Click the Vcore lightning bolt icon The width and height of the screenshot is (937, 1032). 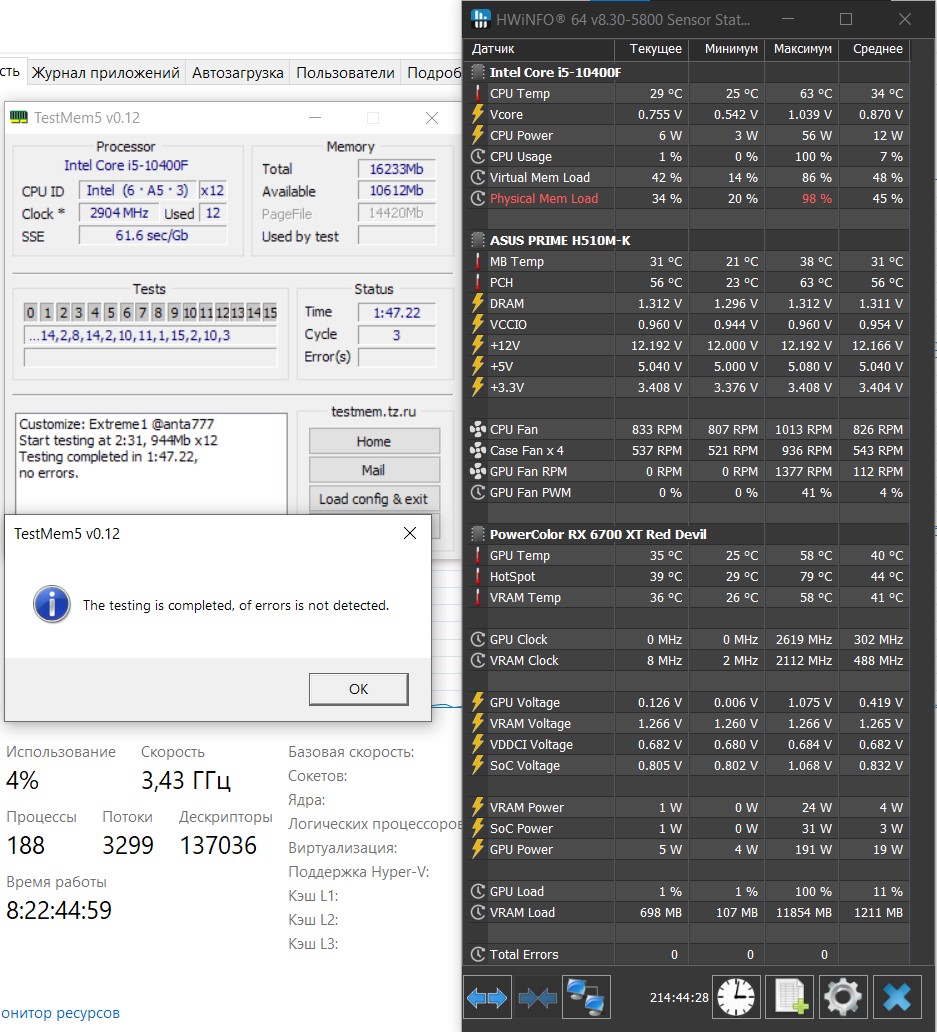[478, 115]
